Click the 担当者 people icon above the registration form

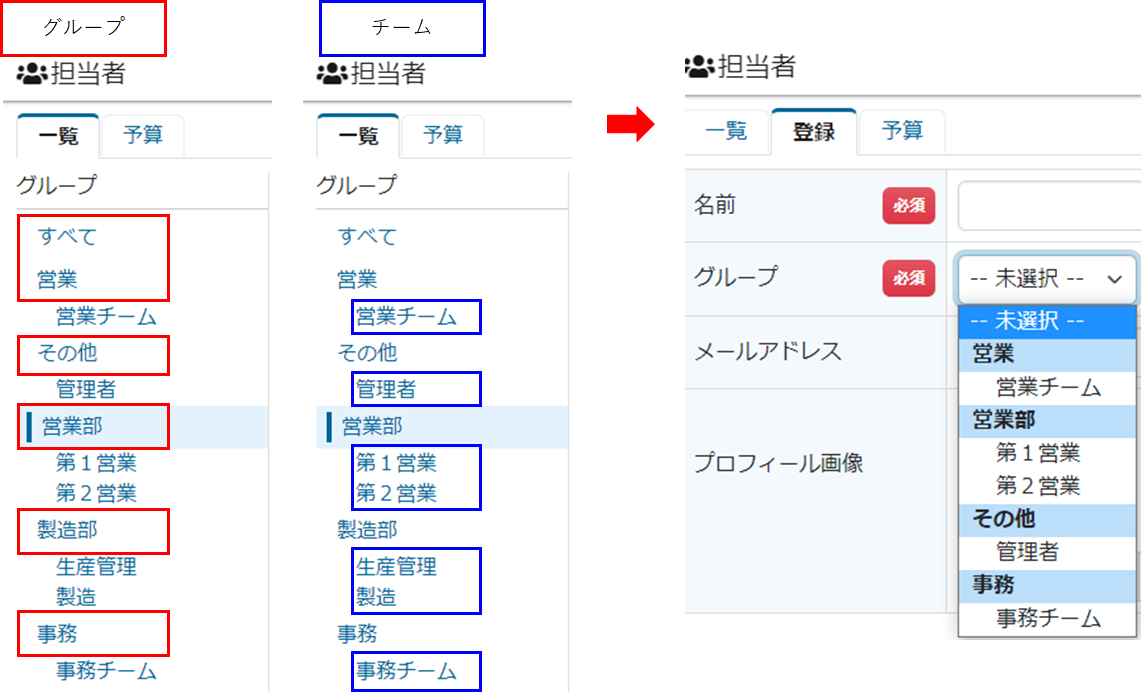700,66
